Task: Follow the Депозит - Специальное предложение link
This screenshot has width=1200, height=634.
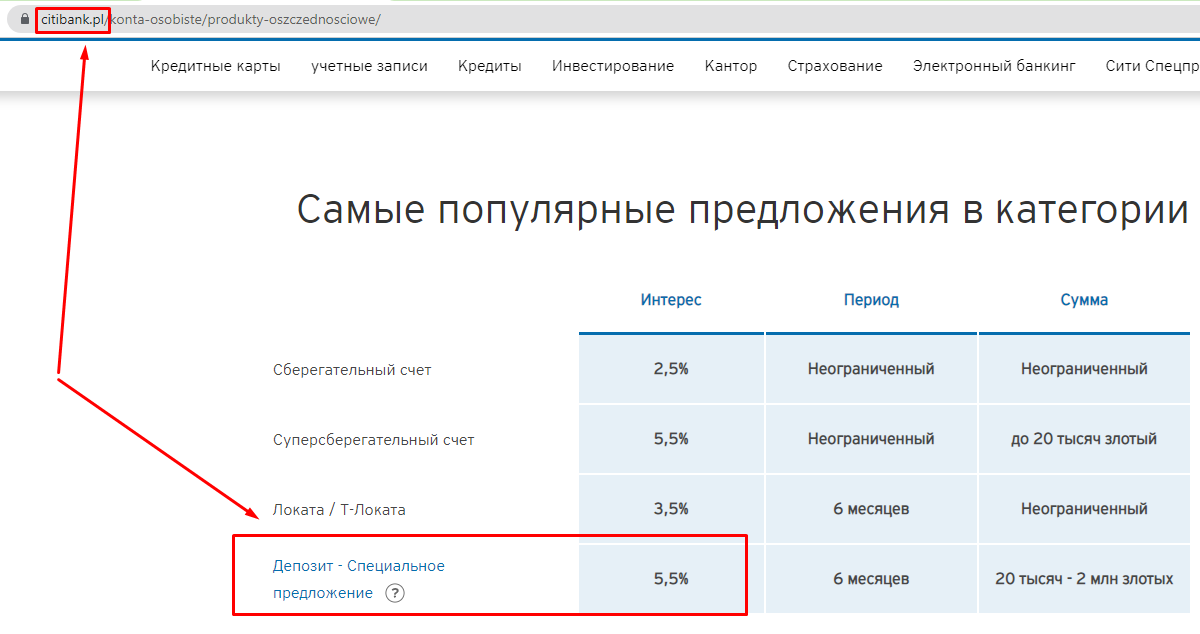Action: (x=359, y=579)
